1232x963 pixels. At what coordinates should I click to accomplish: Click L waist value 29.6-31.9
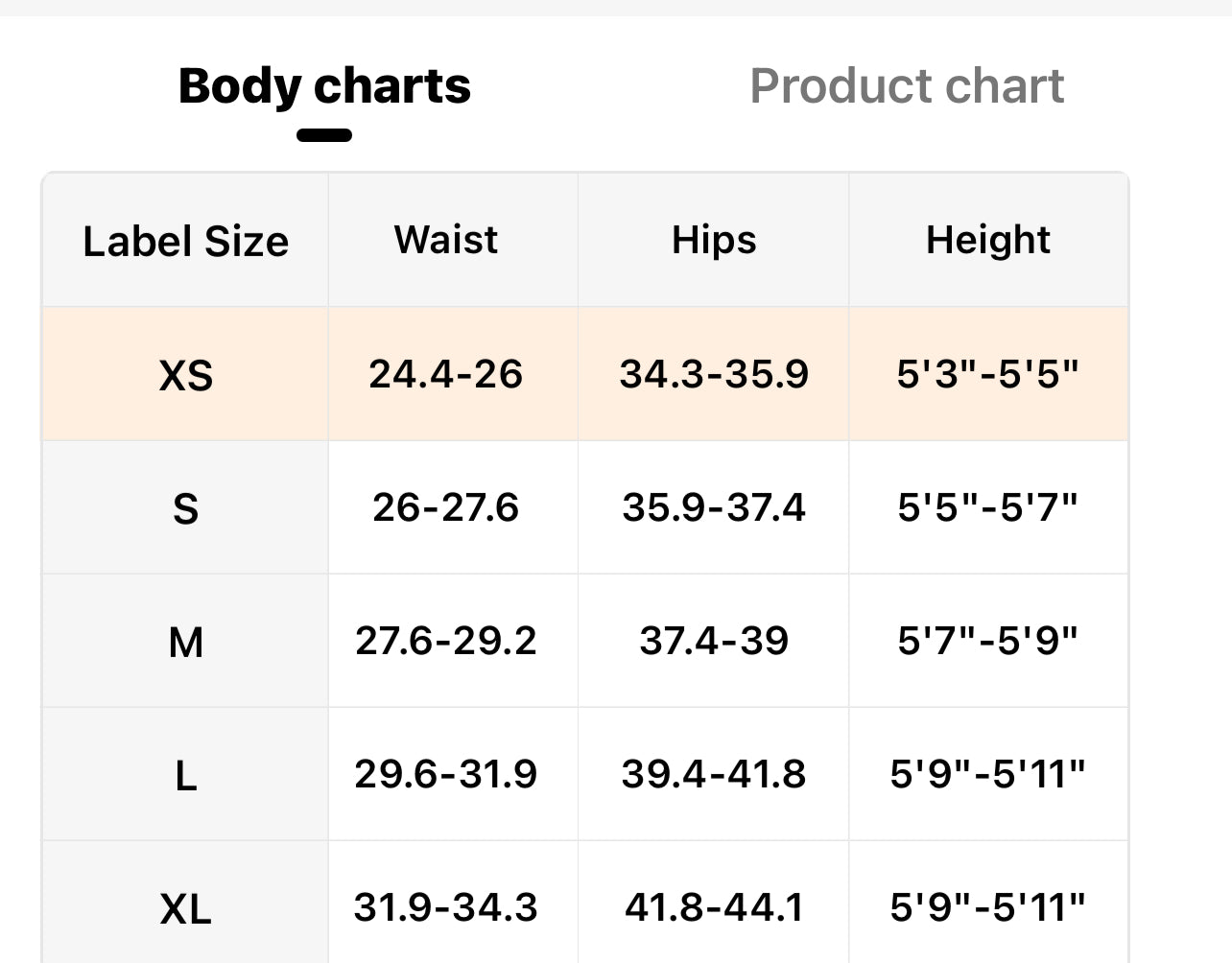(446, 774)
